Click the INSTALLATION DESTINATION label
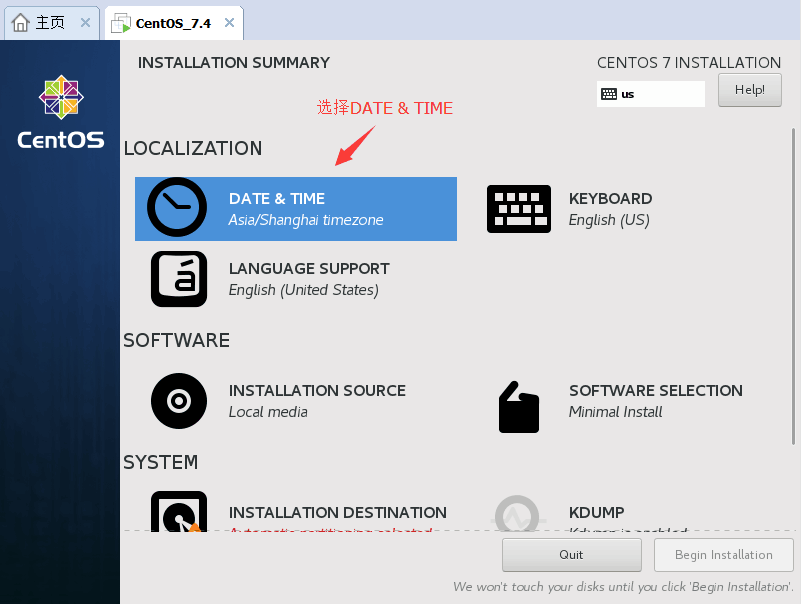 click(x=338, y=512)
